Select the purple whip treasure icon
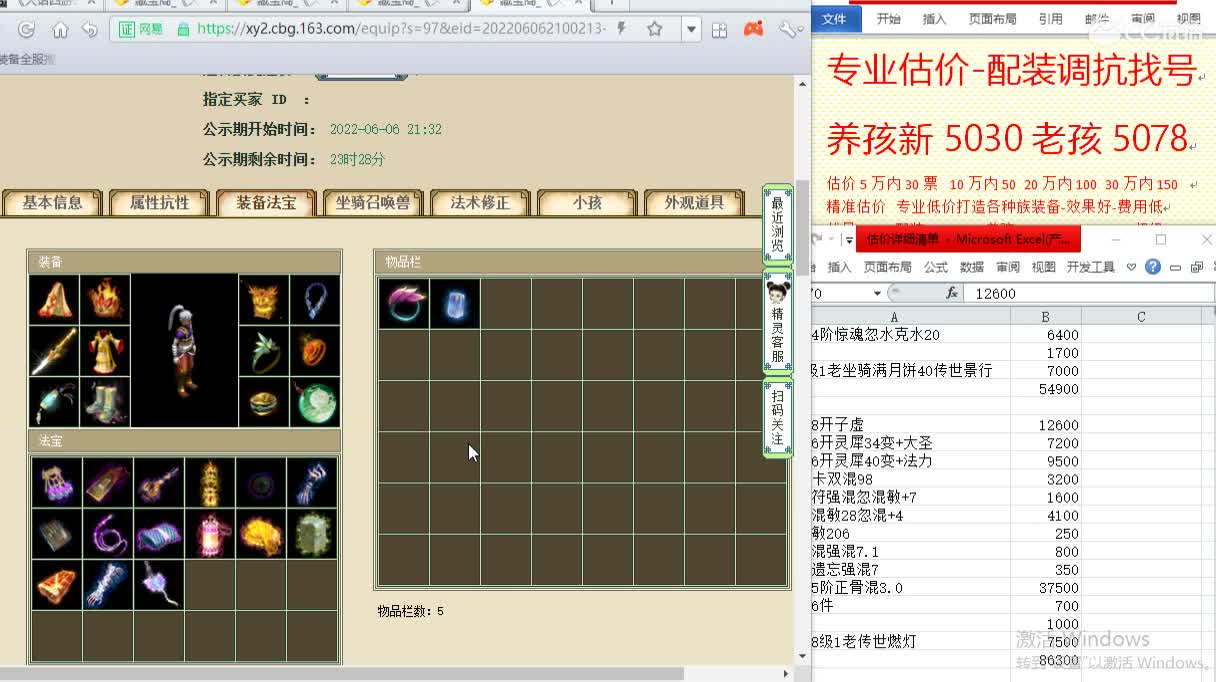 pyautogui.click(x=108, y=534)
